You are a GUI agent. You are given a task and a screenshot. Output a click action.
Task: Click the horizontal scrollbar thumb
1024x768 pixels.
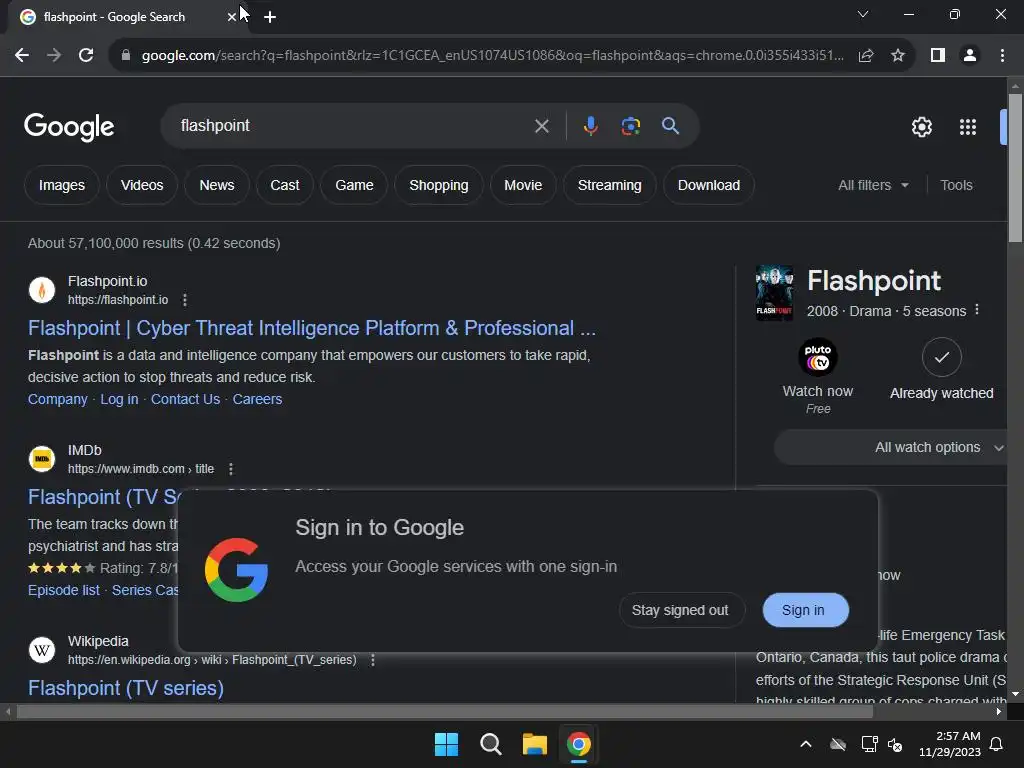[x=445, y=711]
